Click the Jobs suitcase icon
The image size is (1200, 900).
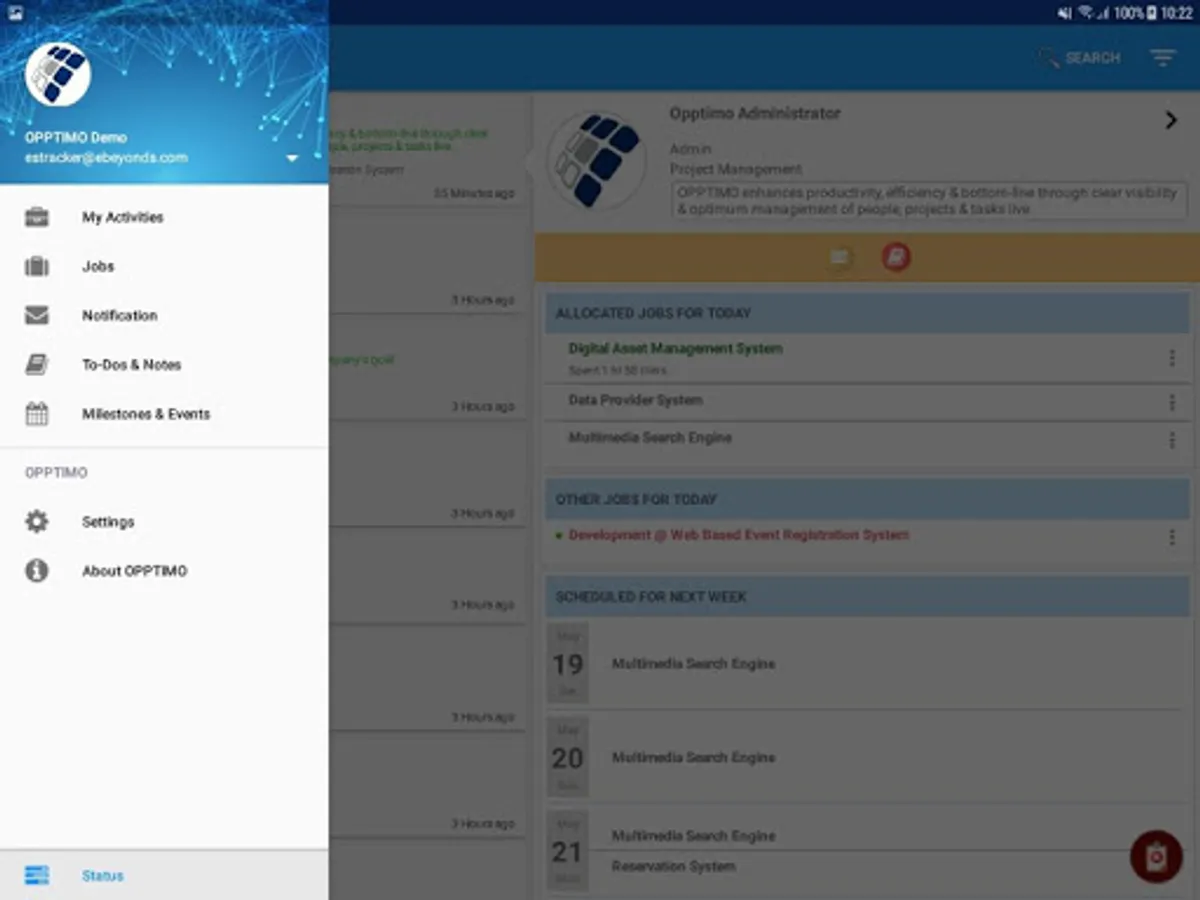point(37,266)
